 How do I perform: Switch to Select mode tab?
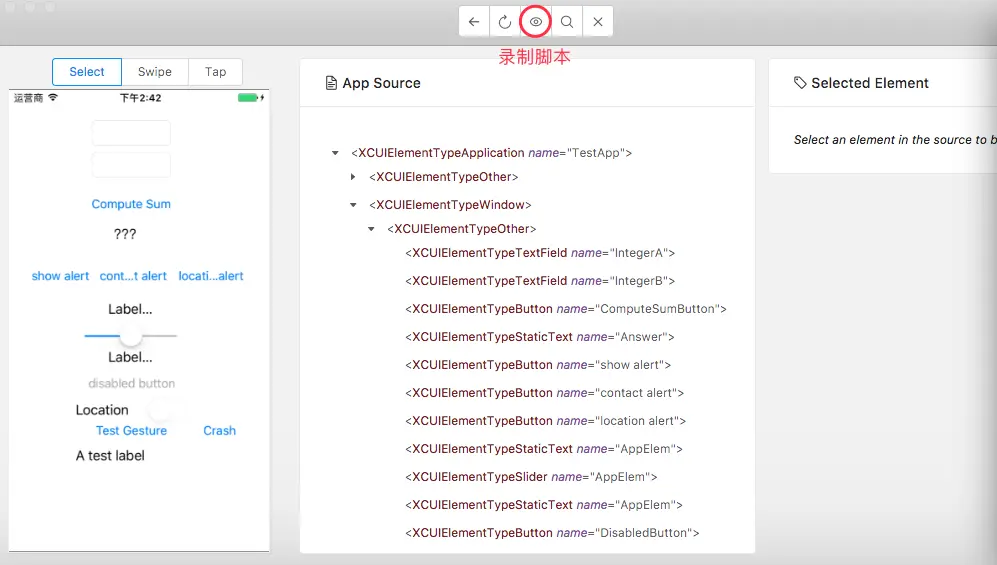click(x=86, y=72)
